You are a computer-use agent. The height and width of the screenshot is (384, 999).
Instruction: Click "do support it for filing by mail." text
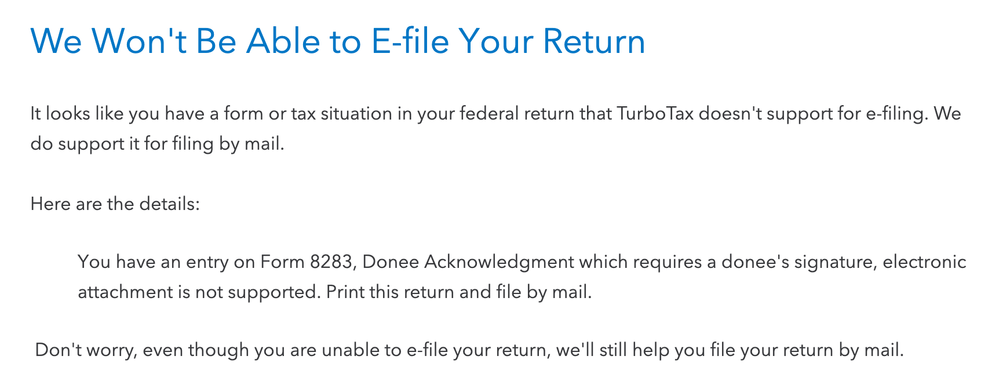157,145
